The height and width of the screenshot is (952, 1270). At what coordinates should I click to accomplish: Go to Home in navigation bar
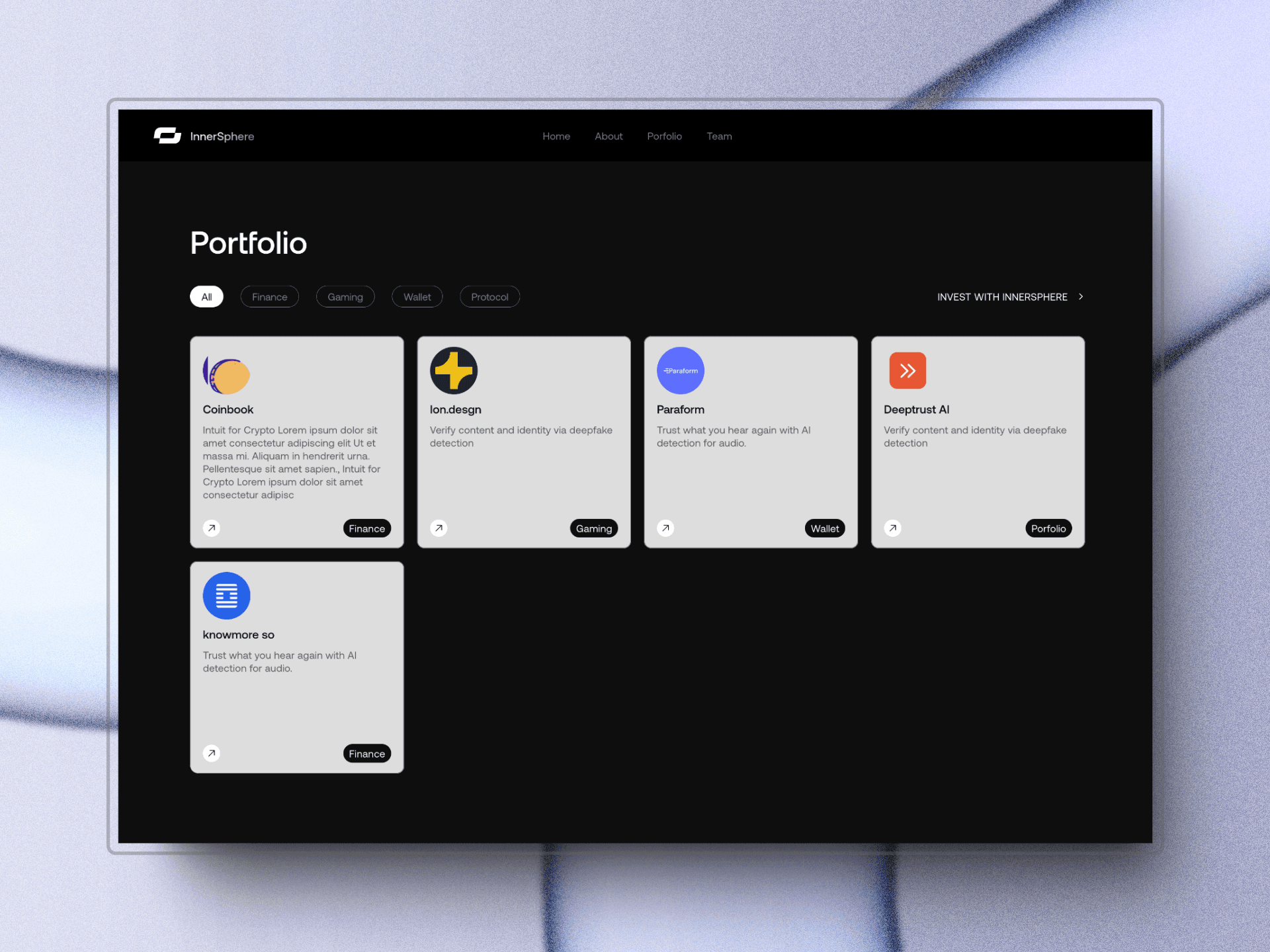click(556, 136)
